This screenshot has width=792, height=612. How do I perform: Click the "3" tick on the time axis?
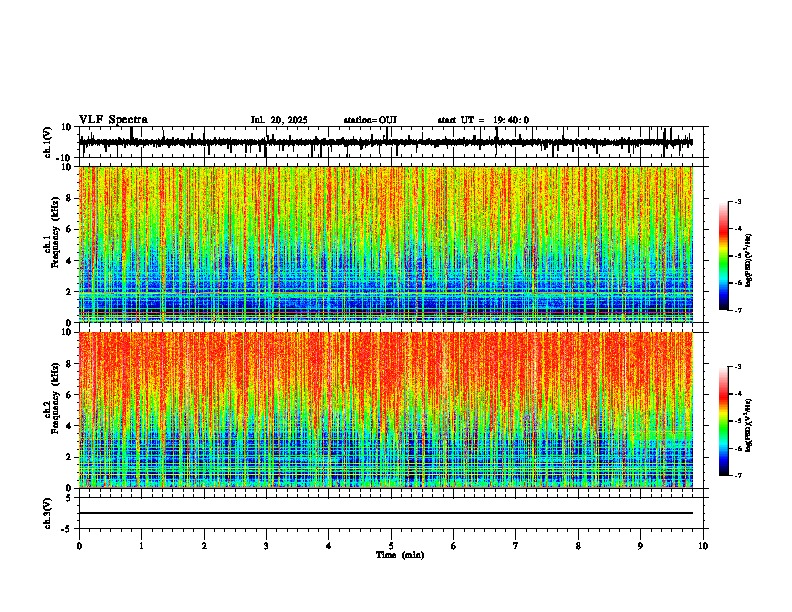click(266, 546)
